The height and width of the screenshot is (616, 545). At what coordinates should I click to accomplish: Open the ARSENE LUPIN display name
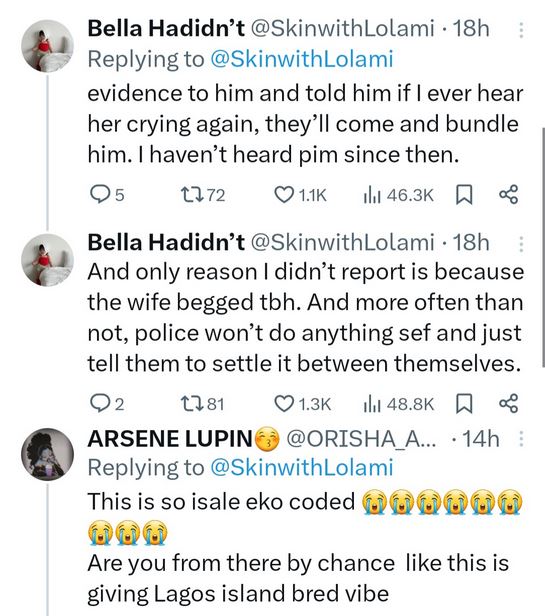point(170,439)
